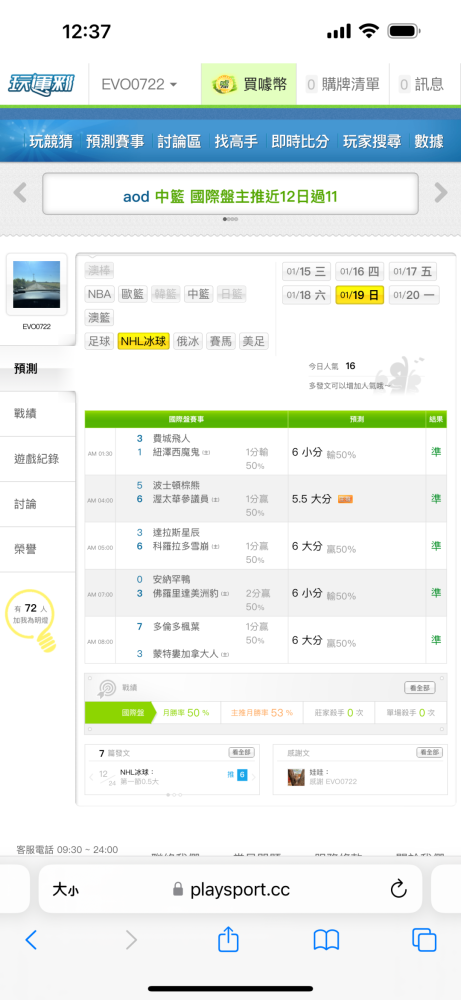Click 看全部 button in 戰績 panel
This screenshot has height=1000, width=461.
420,688
